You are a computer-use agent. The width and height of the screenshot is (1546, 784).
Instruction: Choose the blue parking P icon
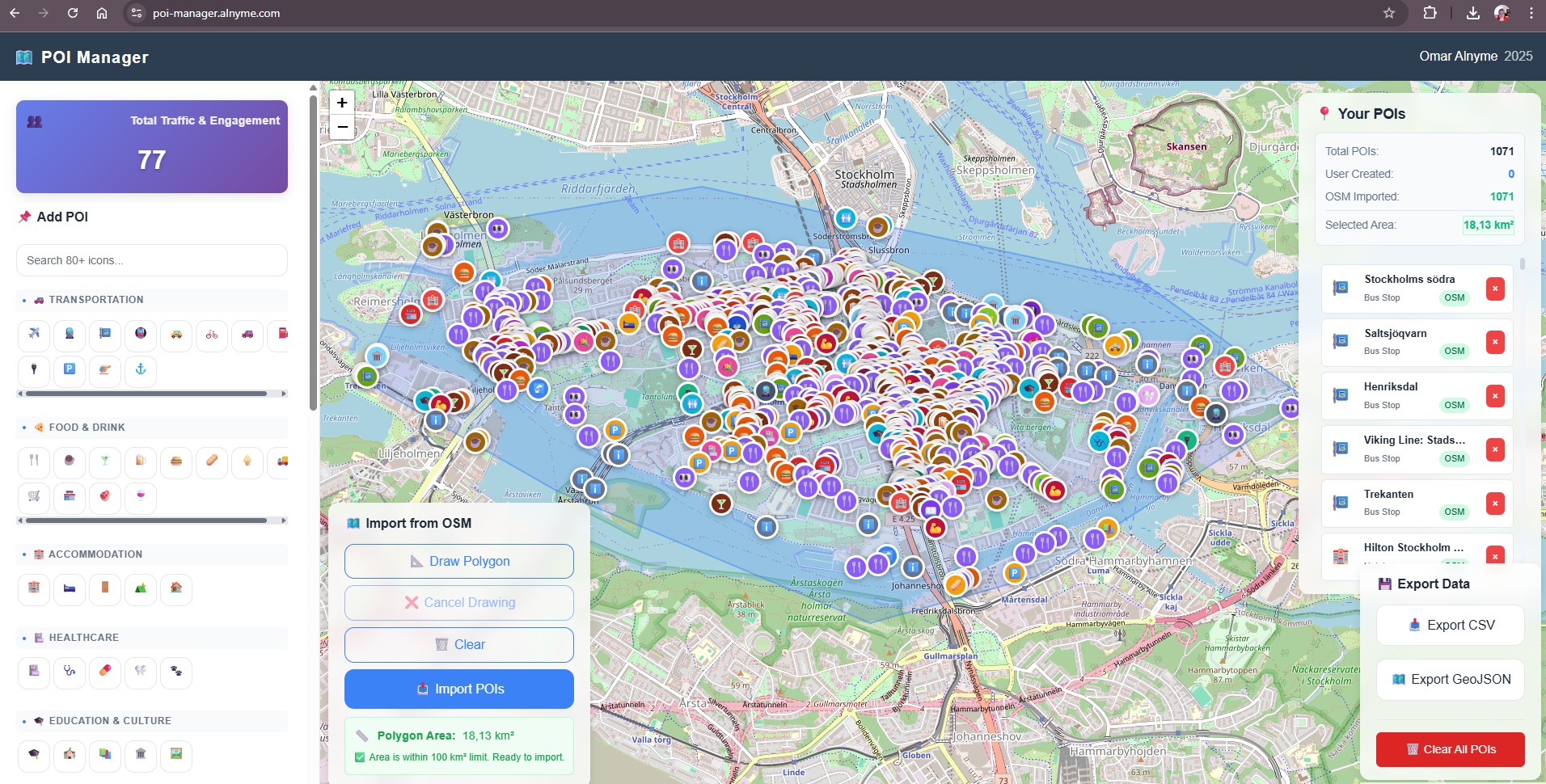[x=70, y=370]
